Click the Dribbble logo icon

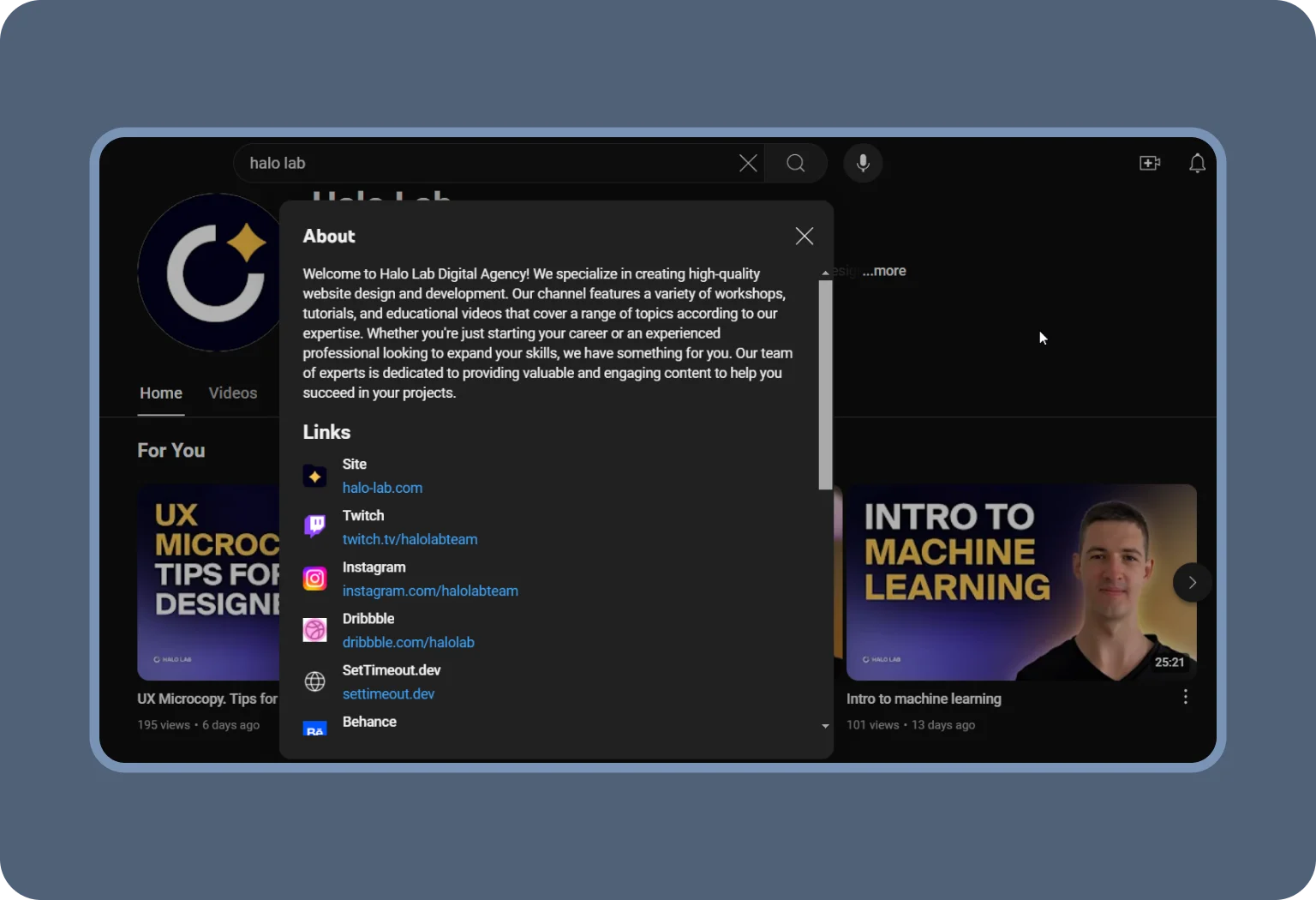tap(314, 630)
